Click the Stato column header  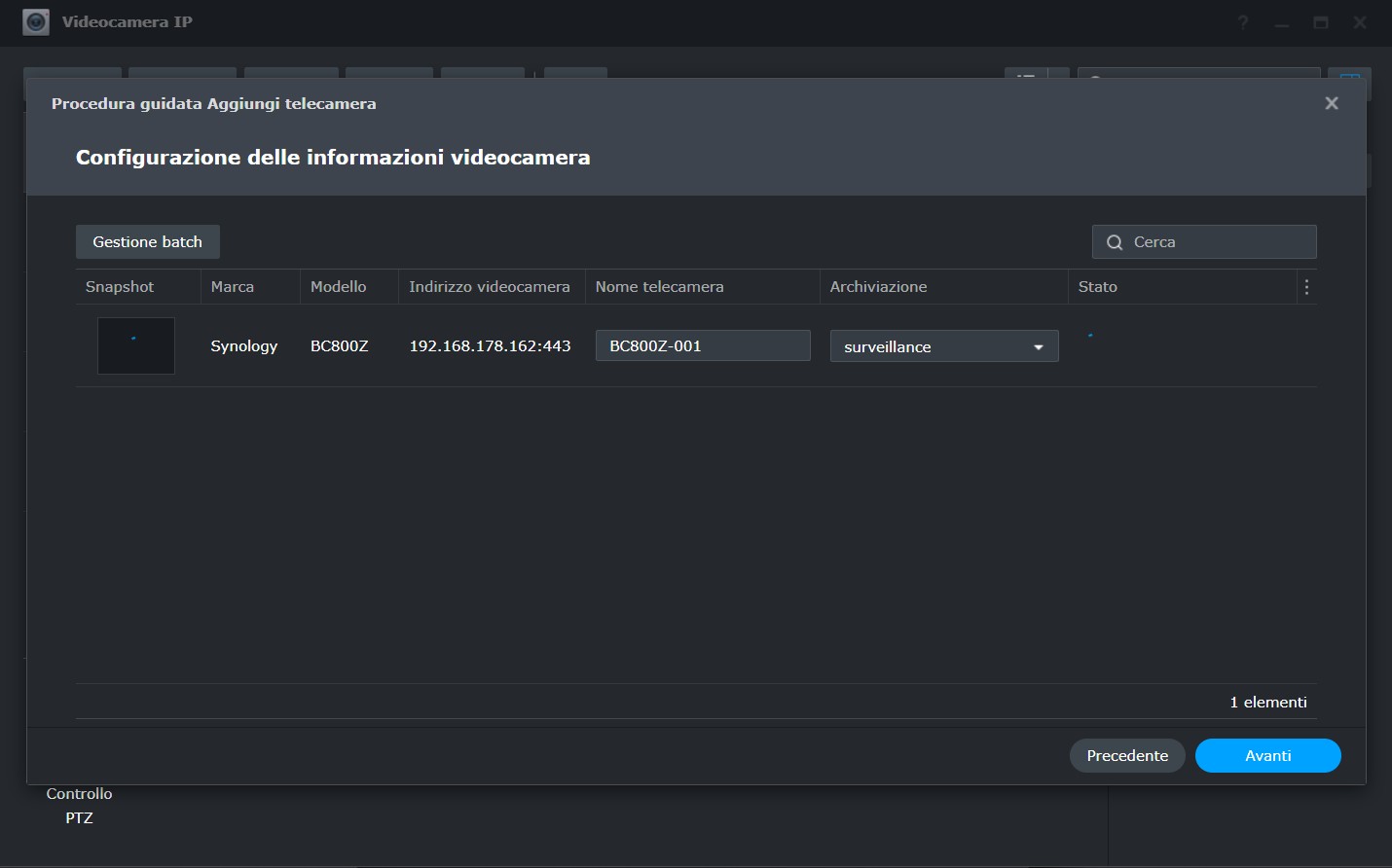click(1098, 287)
